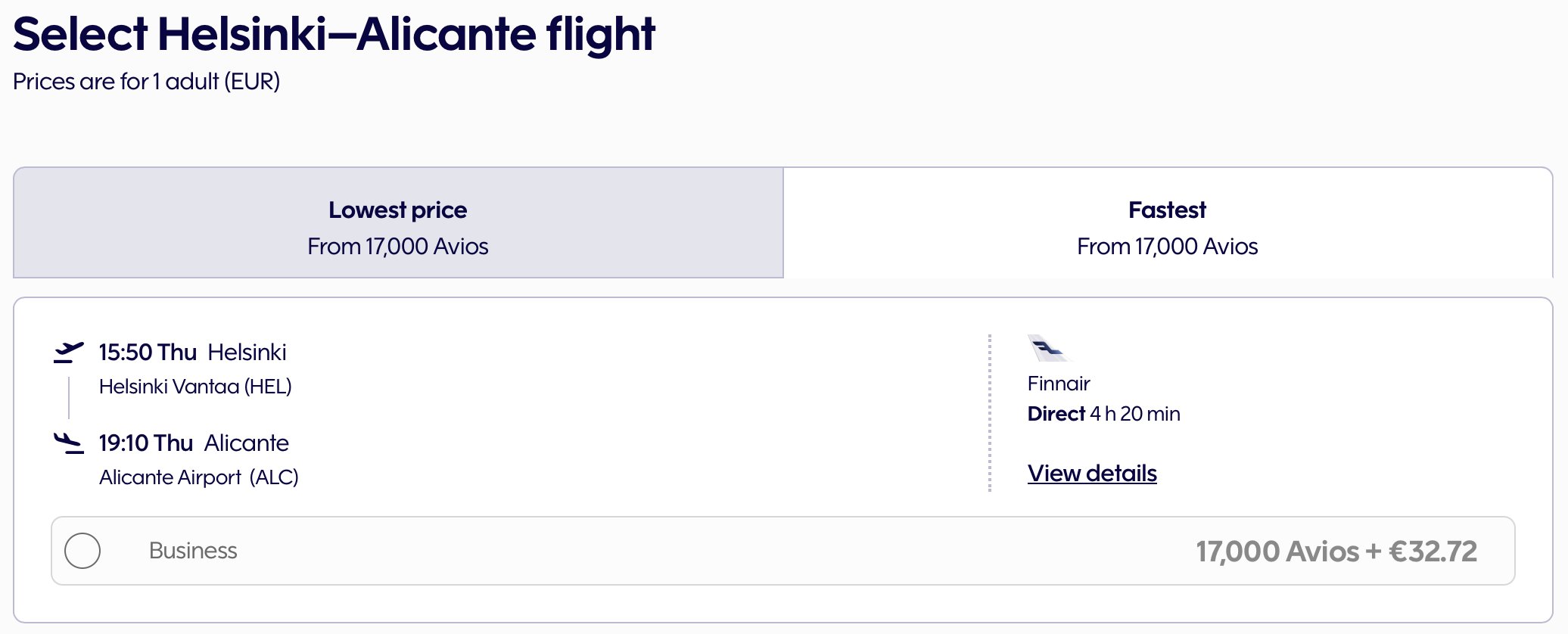Click the Finnair airline name
Image resolution: width=1568 pixels, height=634 pixels.
click(1059, 384)
